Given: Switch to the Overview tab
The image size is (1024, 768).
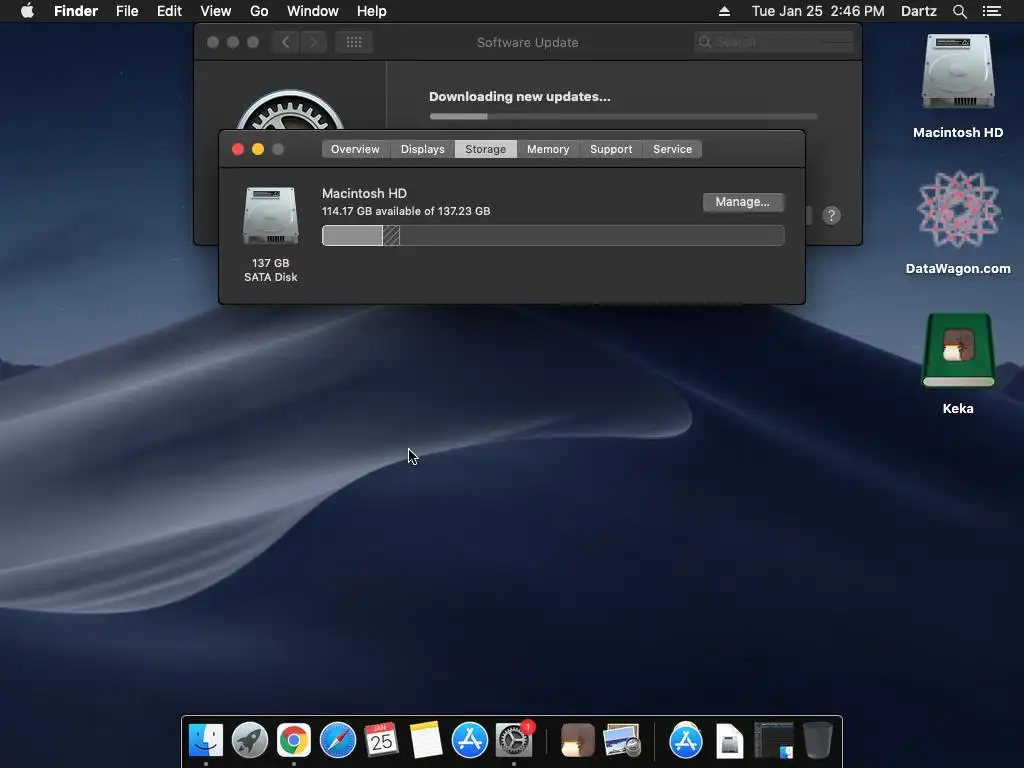Looking at the screenshot, I should (355, 149).
